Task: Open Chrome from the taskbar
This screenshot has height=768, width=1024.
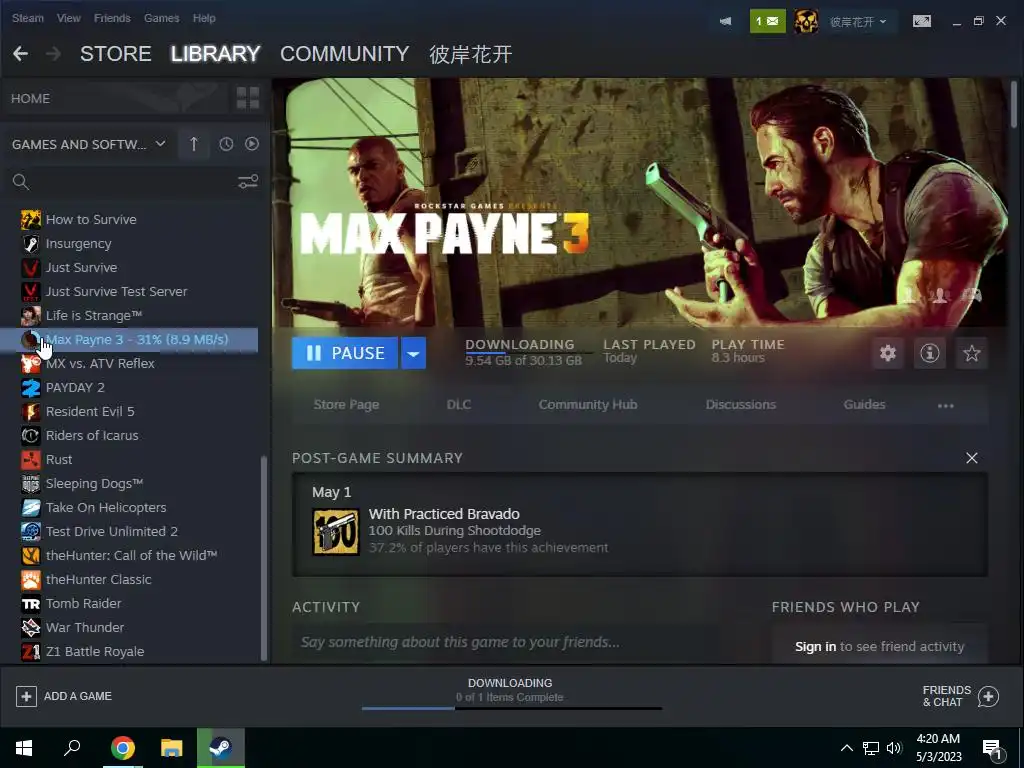Action: click(122, 748)
